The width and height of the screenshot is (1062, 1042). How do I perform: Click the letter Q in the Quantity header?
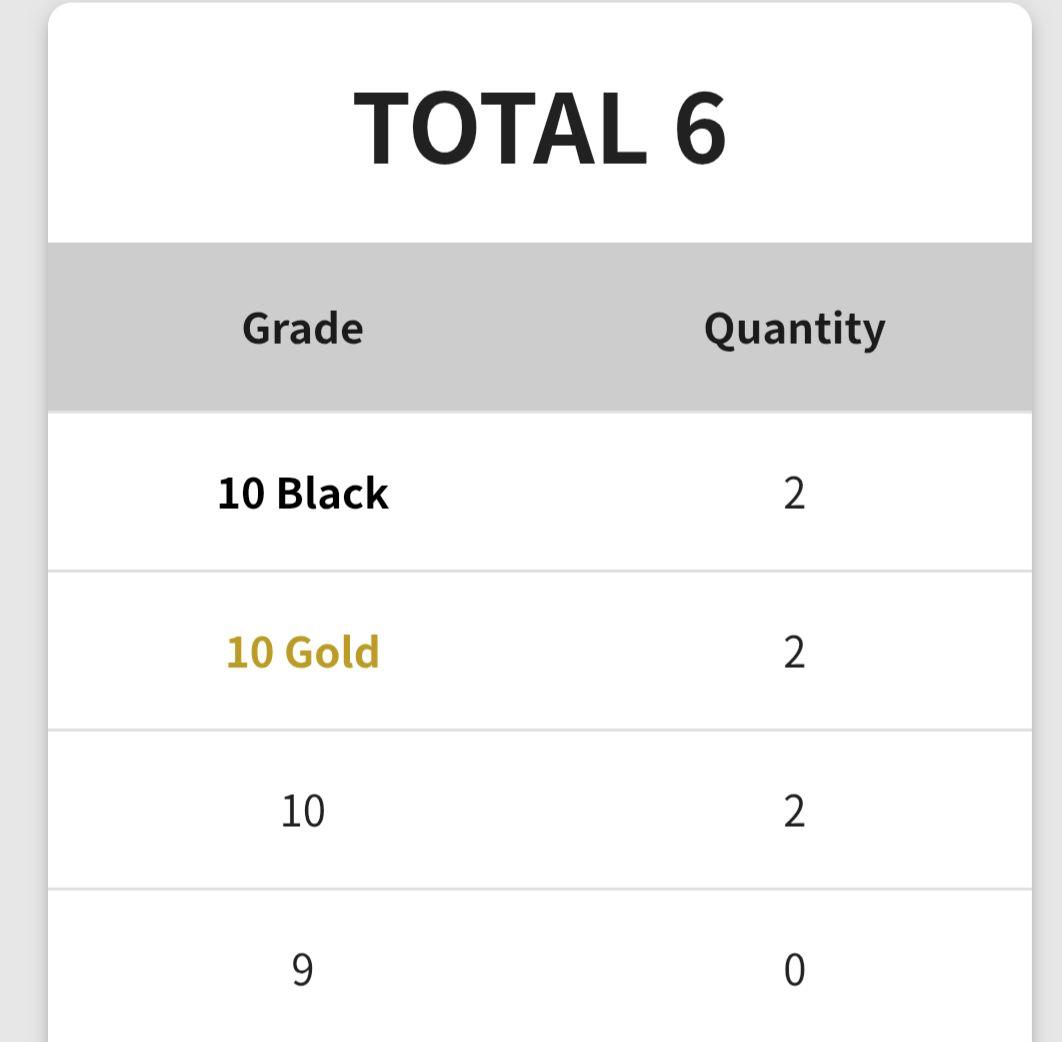pos(718,328)
